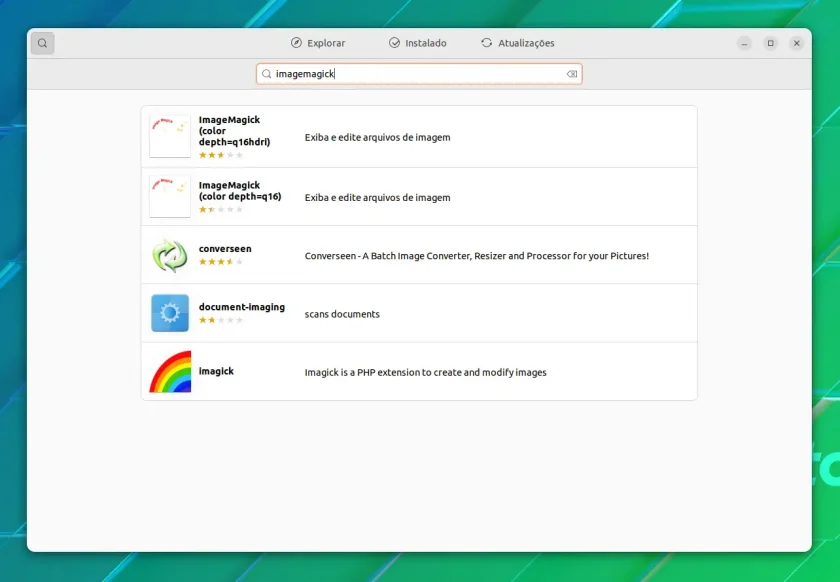Open the Atualizações tab

coord(518,43)
